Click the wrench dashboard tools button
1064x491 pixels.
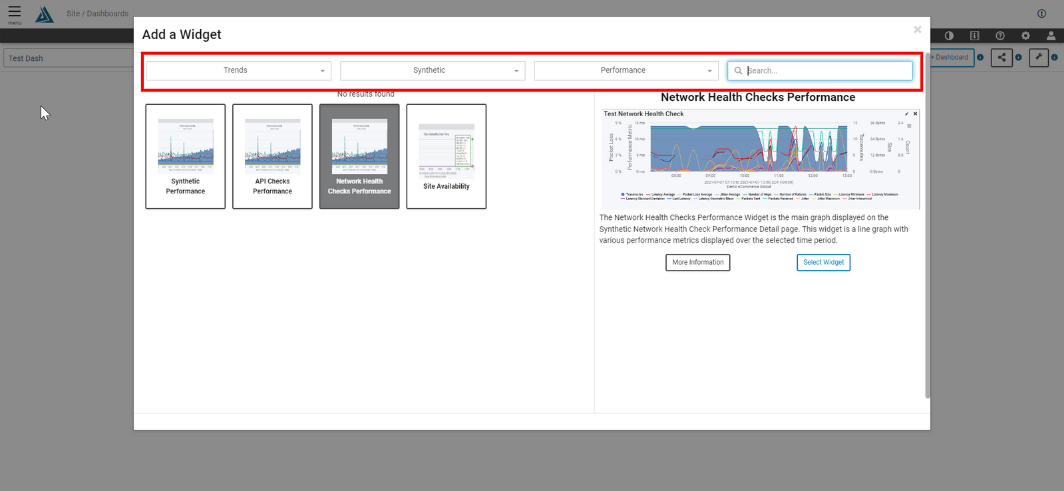1039,58
